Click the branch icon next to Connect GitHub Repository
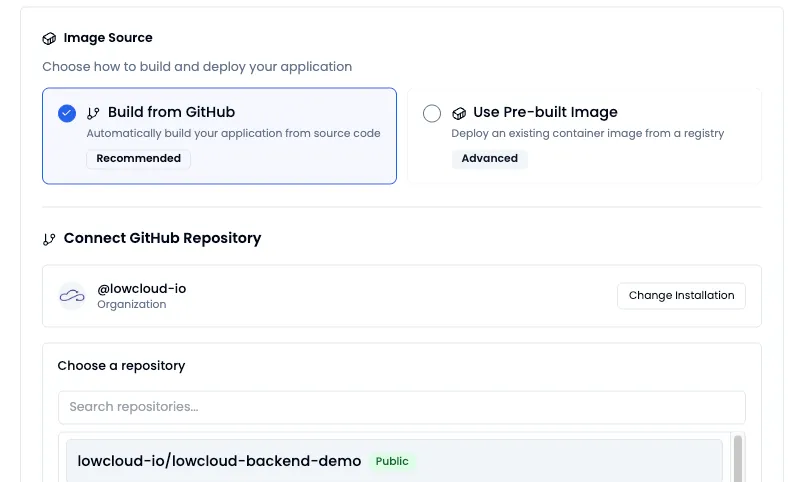This screenshot has height=482, width=803. [49, 239]
